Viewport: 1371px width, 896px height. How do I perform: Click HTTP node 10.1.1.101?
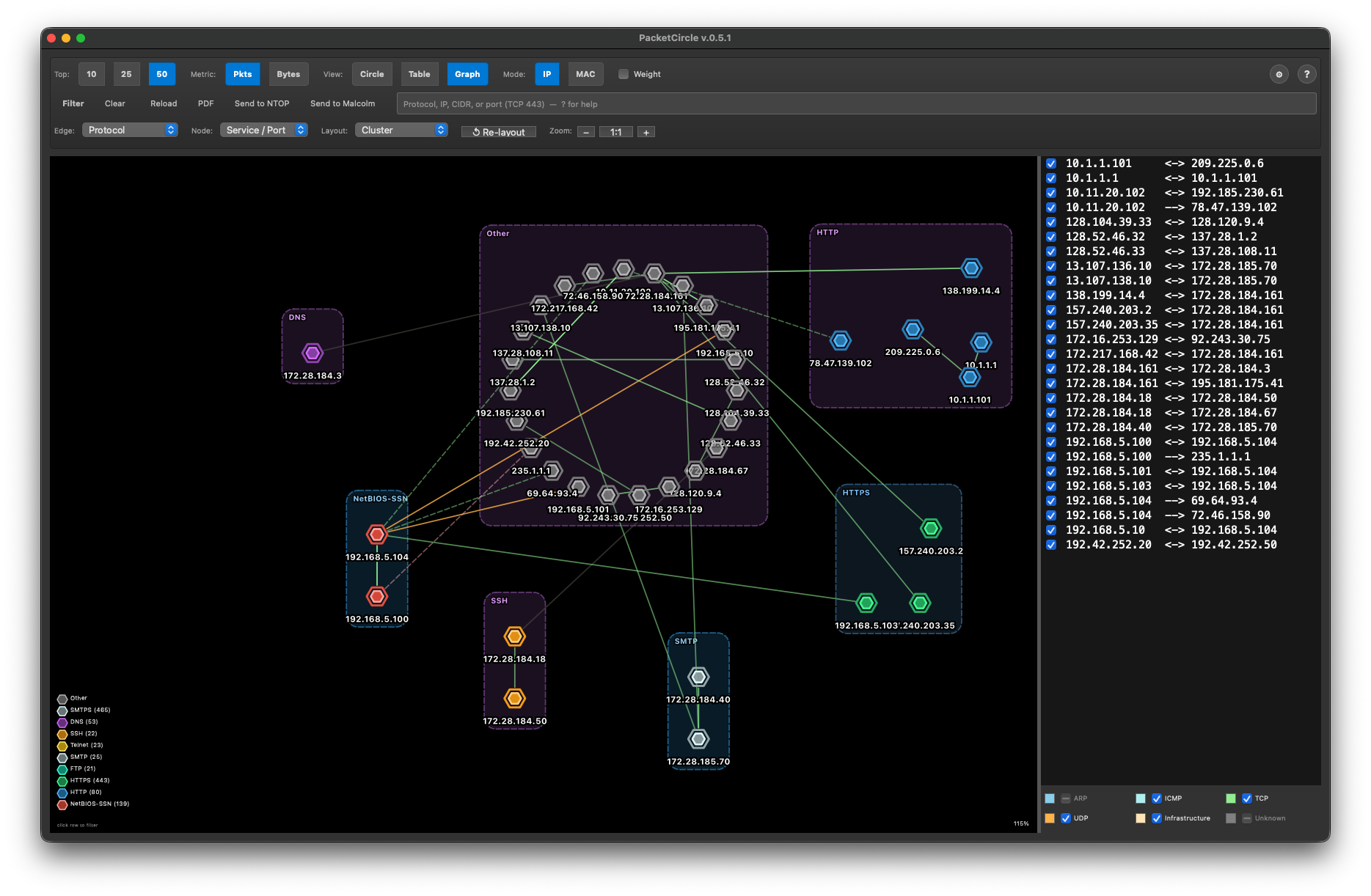pos(970,377)
